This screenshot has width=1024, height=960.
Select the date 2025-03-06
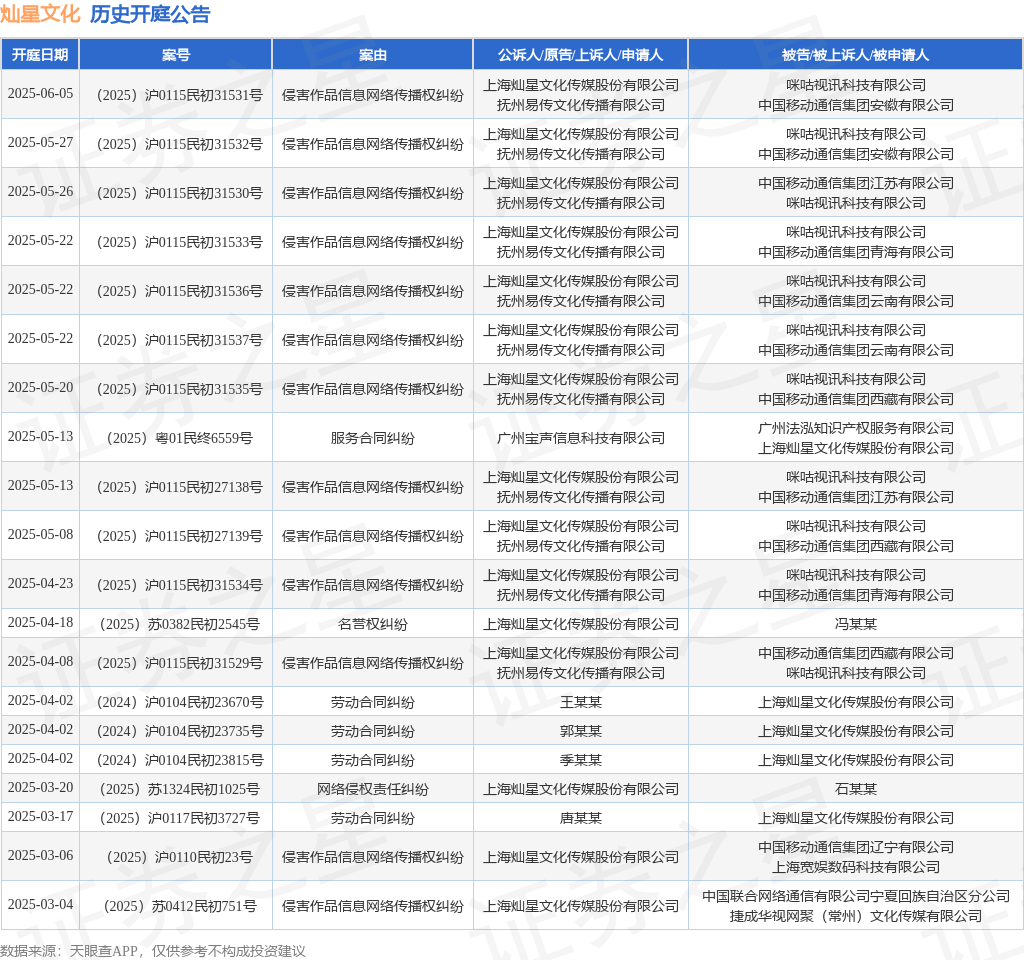[x=40, y=856]
